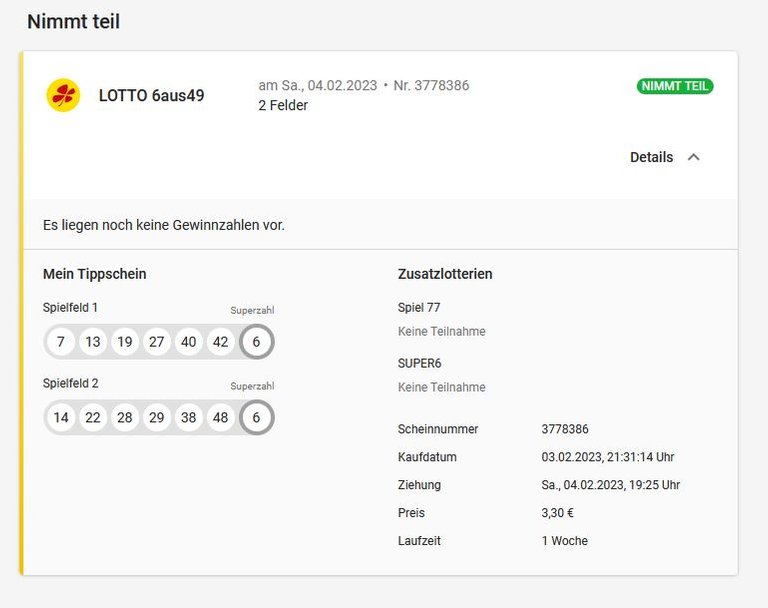768x608 pixels.
Task: Click the price value 3,30 €
Action: [x=557, y=513]
